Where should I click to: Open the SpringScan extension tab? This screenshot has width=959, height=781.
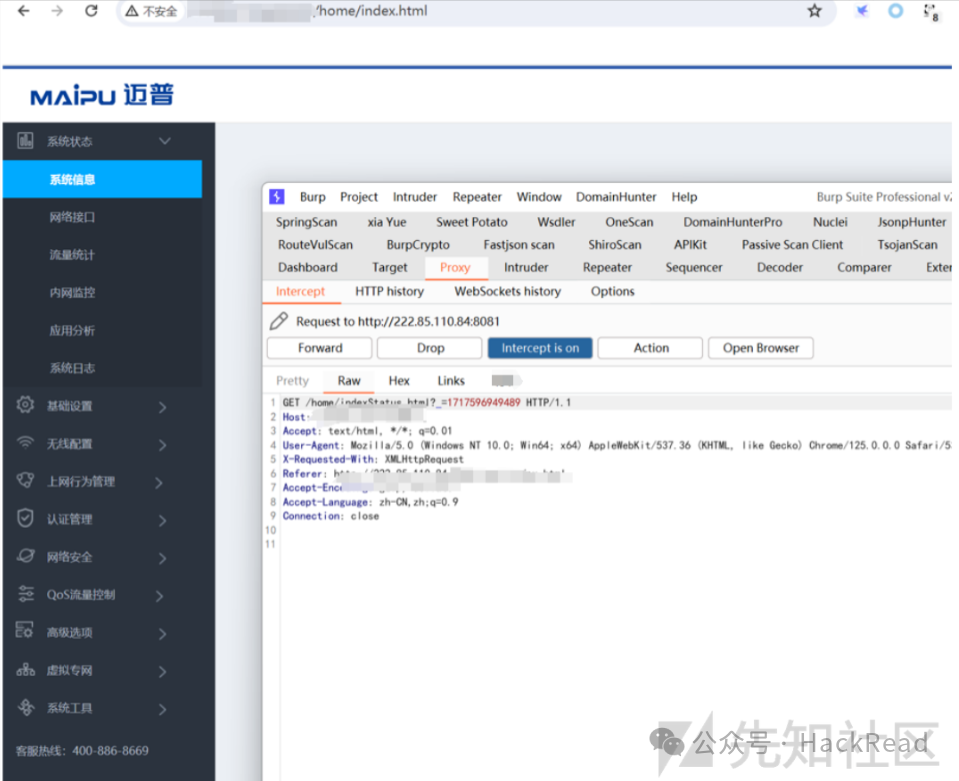point(306,222)
